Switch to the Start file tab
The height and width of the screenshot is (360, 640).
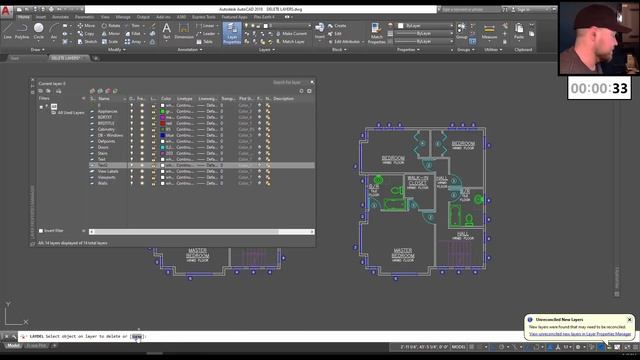[15, 58]
